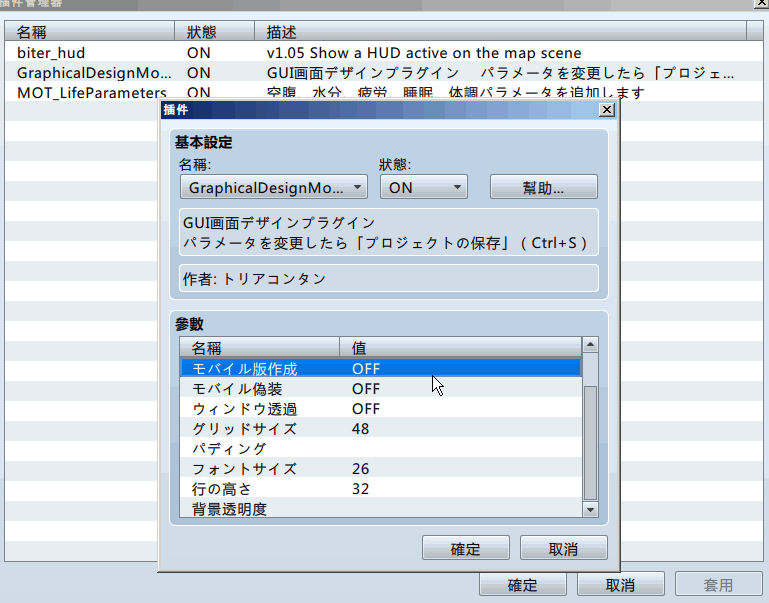769x603 pixels.
Task: Select biter_hud row in plugin manager
Action: click(383, 52)
